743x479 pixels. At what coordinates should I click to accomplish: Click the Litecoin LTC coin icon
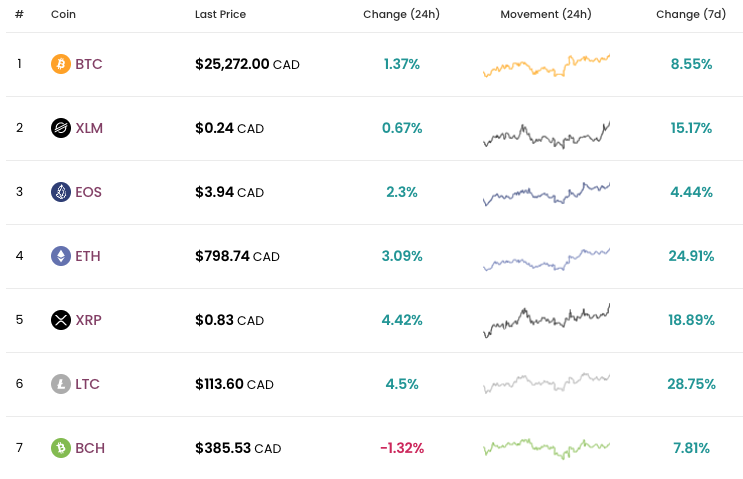click(x=61, y=384)
